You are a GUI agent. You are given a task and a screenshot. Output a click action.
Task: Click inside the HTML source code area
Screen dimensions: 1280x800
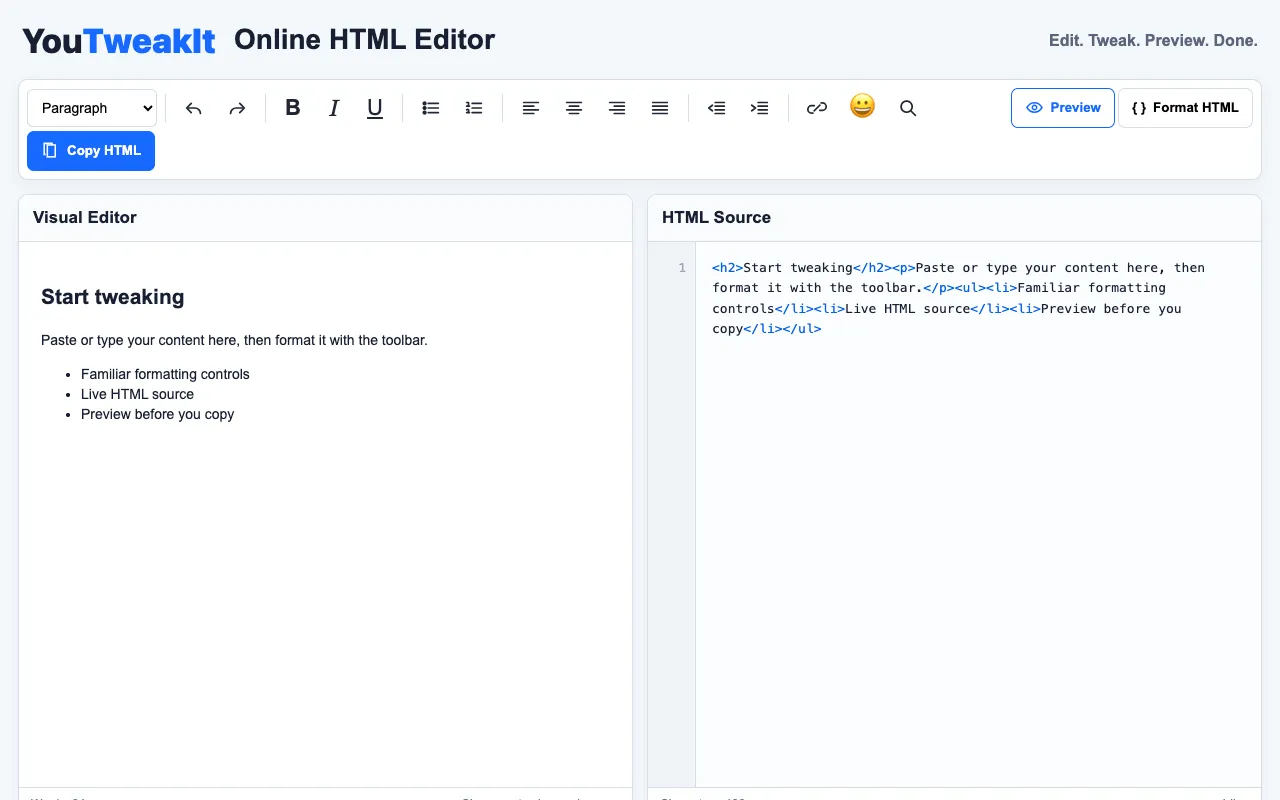[978, 514]
